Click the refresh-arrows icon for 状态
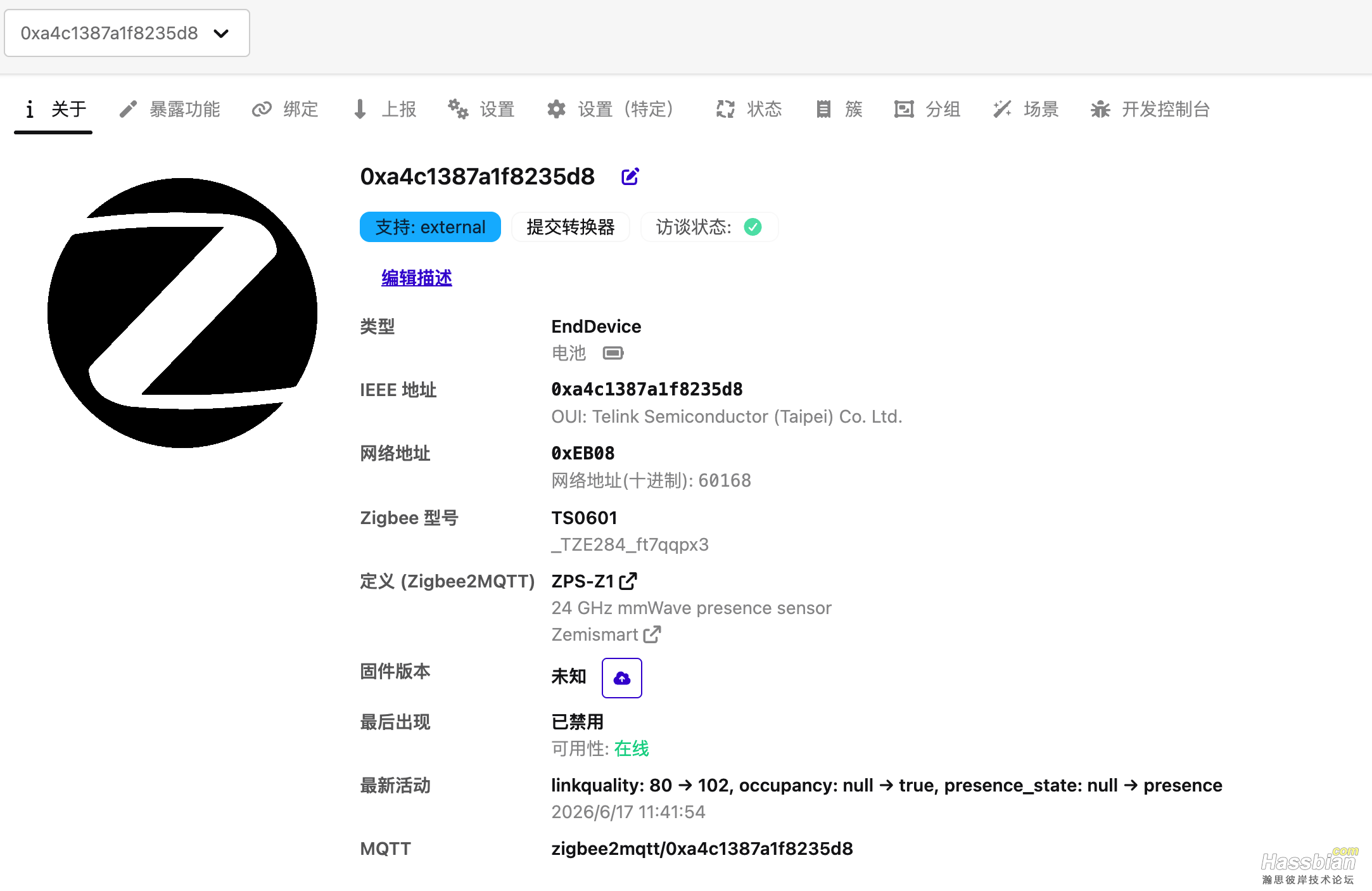The image size is (1372, 891). [x=725, y=110]
